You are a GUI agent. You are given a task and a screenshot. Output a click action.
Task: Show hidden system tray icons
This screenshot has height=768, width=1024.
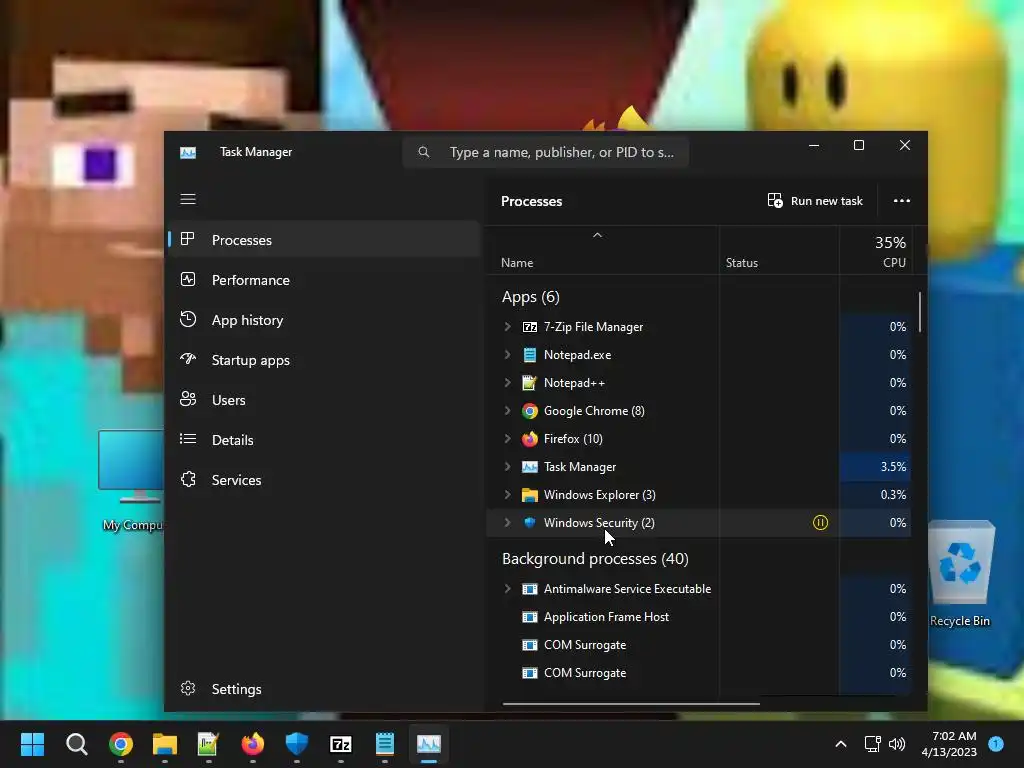(x=841, y=744)
